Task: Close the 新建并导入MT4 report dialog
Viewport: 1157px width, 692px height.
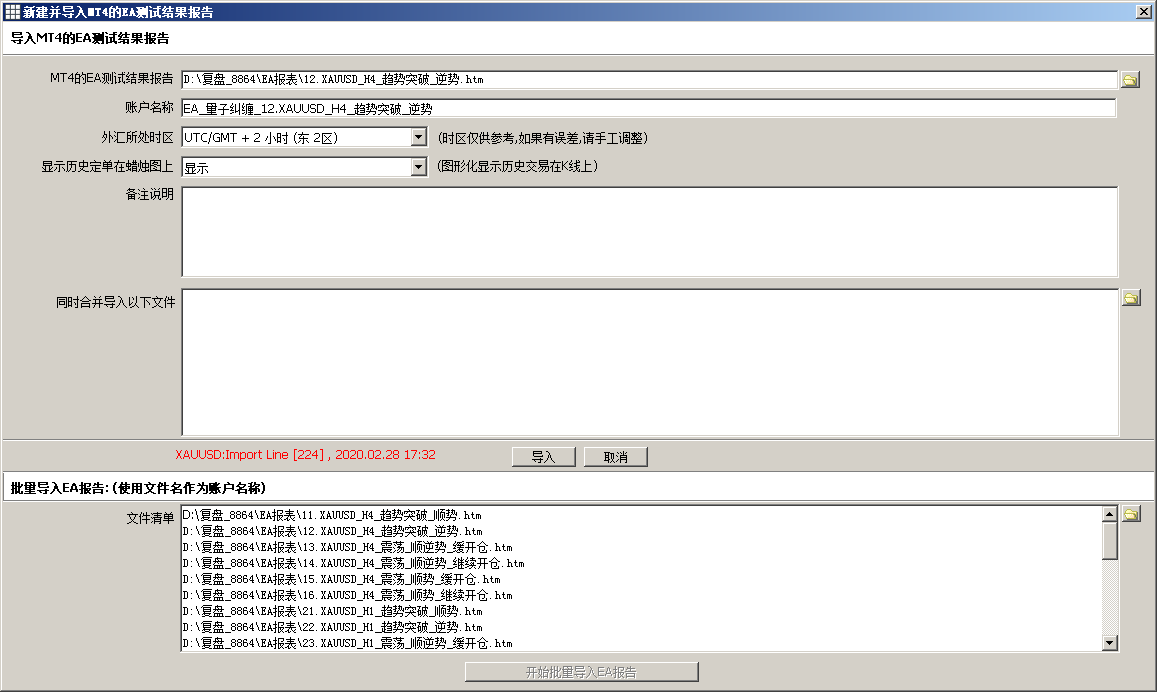Action: coord(1143,12)
